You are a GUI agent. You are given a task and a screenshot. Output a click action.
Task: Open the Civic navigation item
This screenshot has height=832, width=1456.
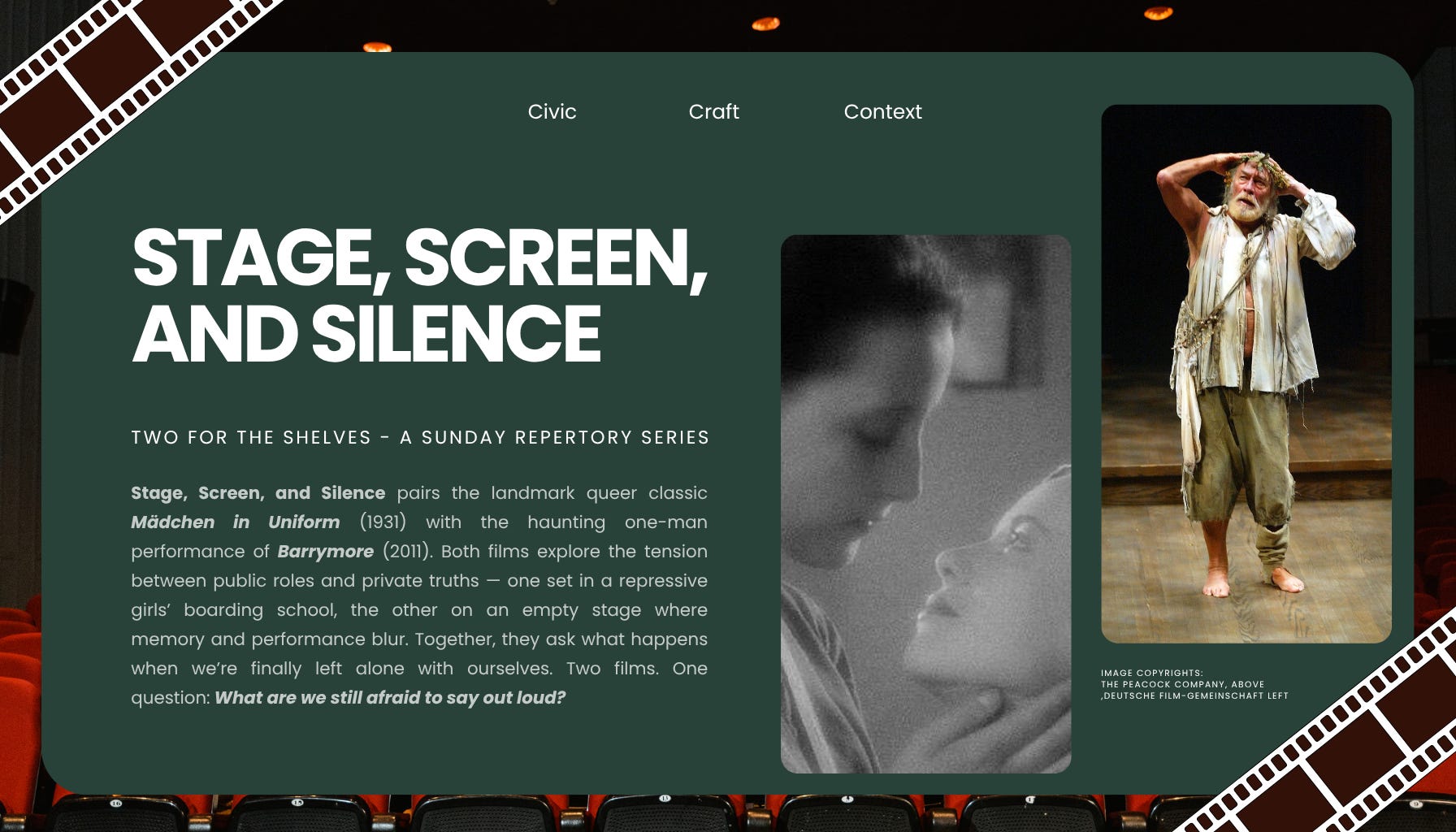[x=552, y=111]
